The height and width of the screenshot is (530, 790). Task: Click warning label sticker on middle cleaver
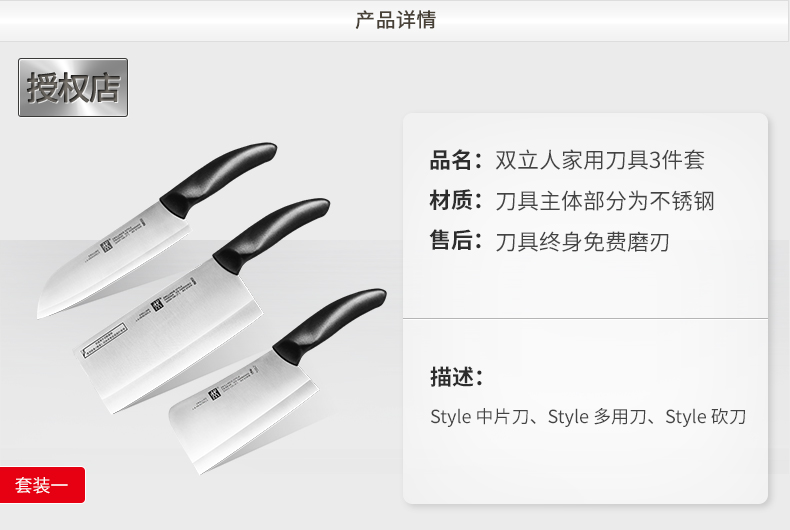tap(104, 341)
